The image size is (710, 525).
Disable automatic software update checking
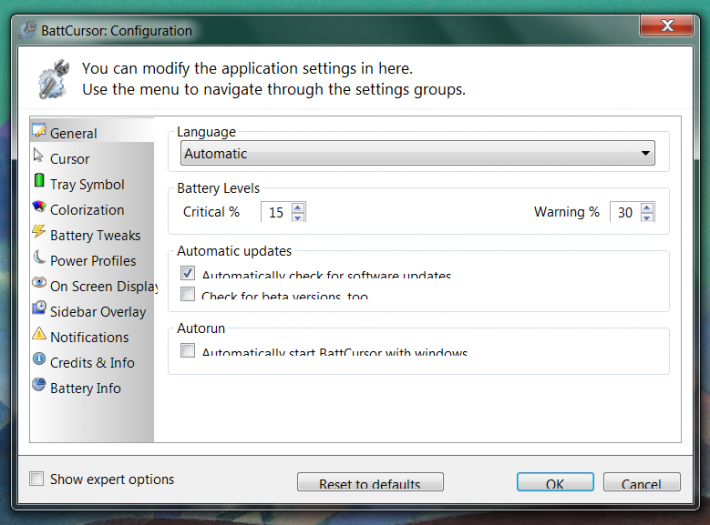coord(187,273)
